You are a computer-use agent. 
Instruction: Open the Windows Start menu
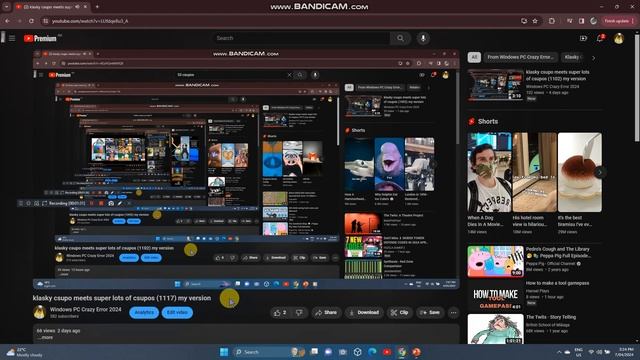(x=224, y=352)
